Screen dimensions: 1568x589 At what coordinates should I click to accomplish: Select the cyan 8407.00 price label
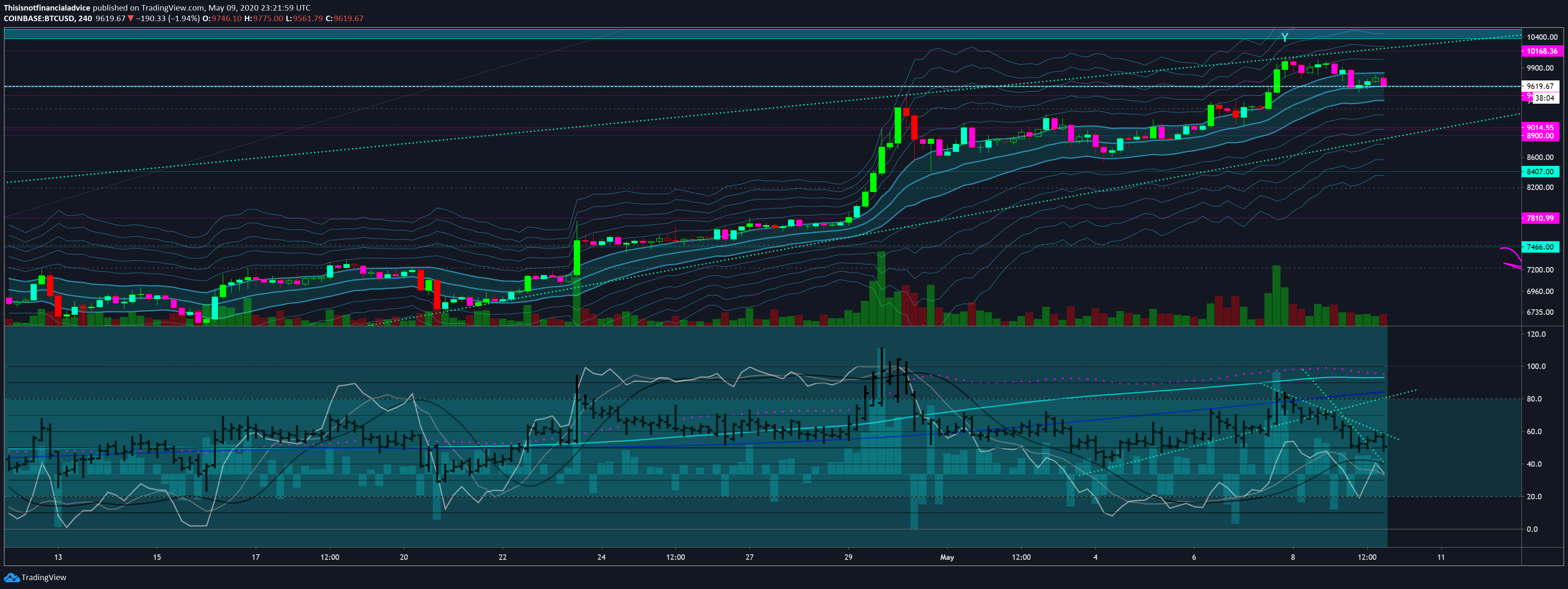(x=1540, y=172)
